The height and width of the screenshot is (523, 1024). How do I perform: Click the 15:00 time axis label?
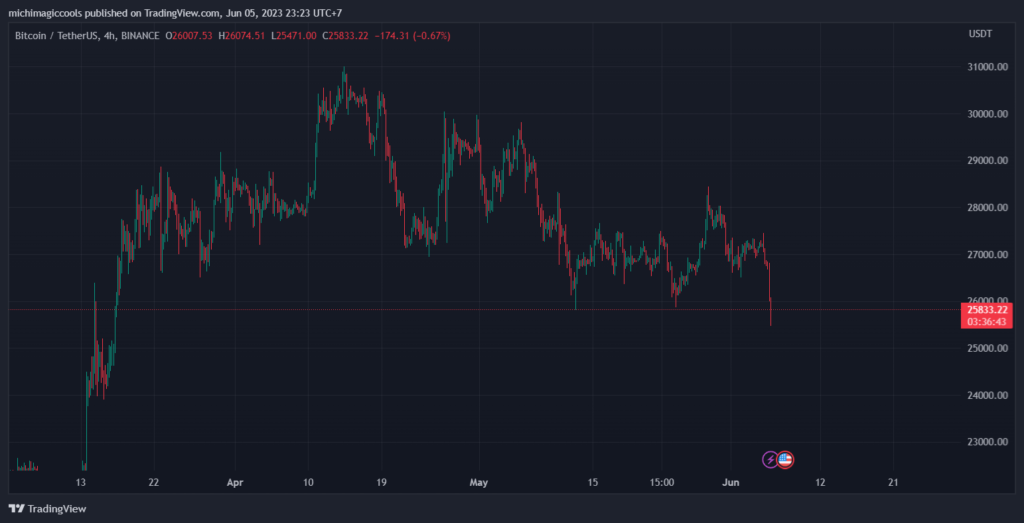click(x=662, y=482)
